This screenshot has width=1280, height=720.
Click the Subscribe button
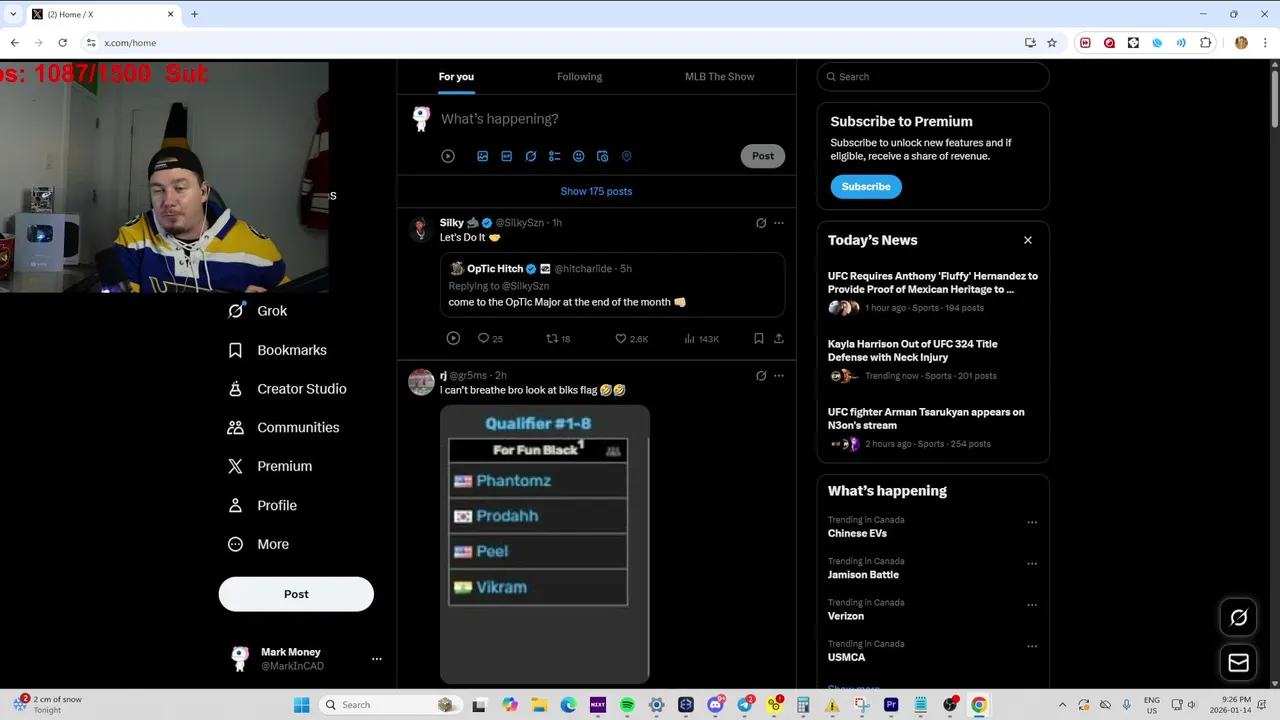pos(866,187)
